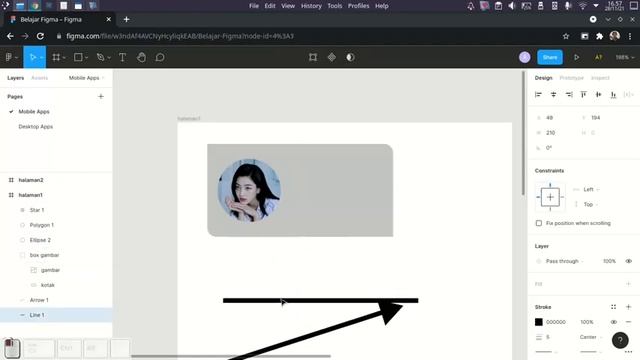Select the Hand tool

[141, 57]
